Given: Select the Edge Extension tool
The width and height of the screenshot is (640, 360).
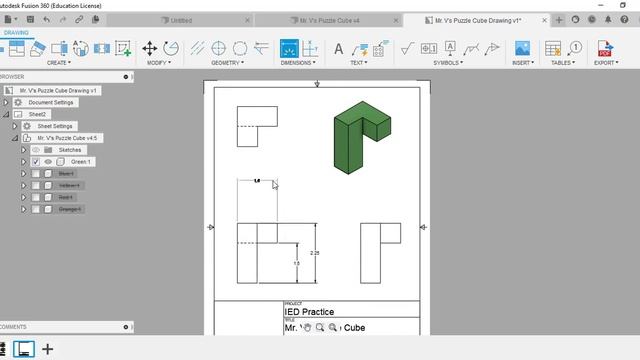Looking at the screenshot, I should coord(261,48).
